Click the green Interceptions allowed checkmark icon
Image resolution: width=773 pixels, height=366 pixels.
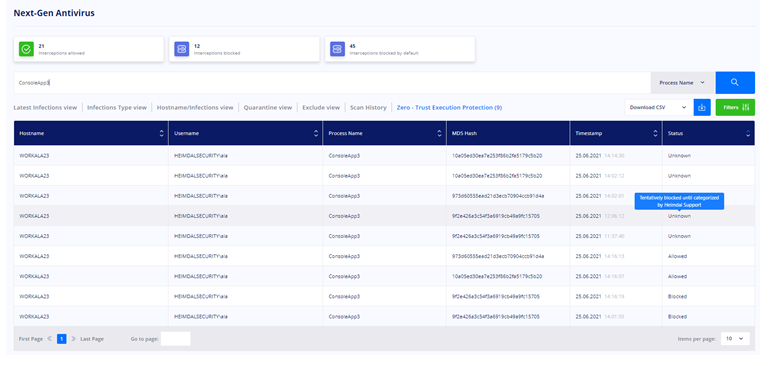[x=26, y=49]
